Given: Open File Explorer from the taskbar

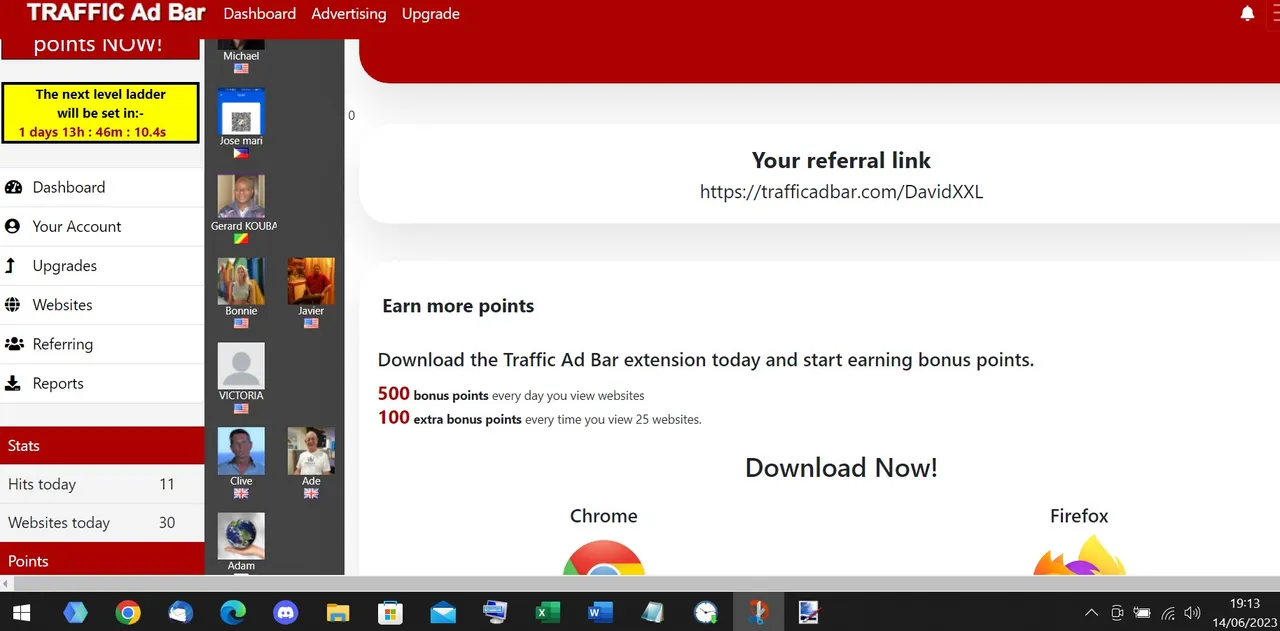Looking at the screenshot, I should [338, 612].
